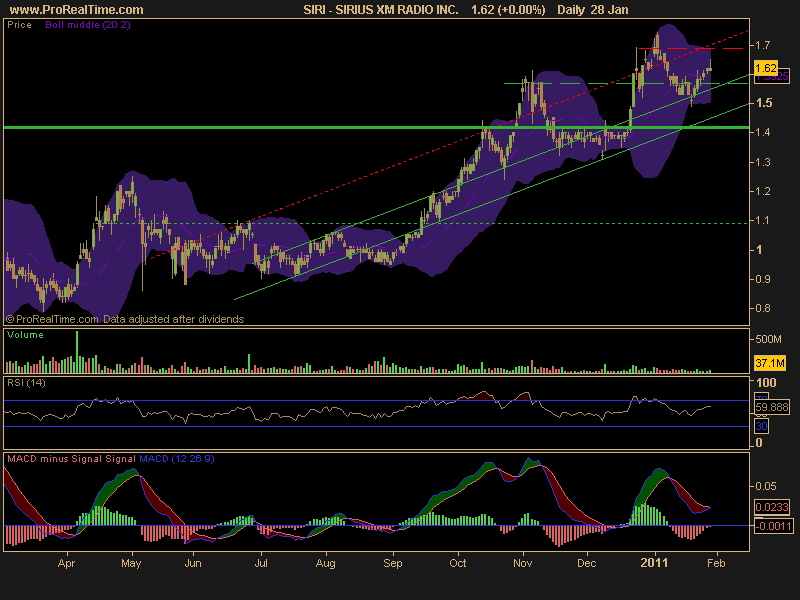
Task: Open the Boll middle (20 2) indicator label
Action: [x=88, y=25]
